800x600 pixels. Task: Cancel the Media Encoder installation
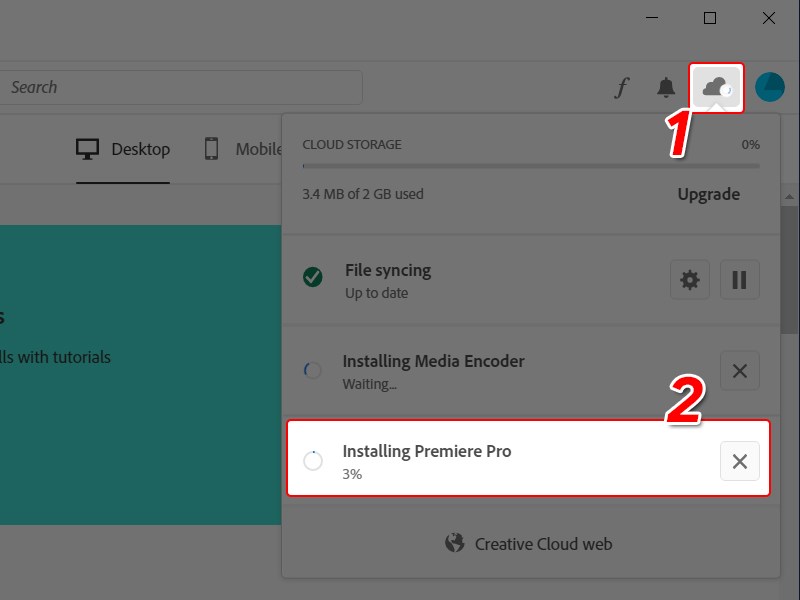point(740,371)
